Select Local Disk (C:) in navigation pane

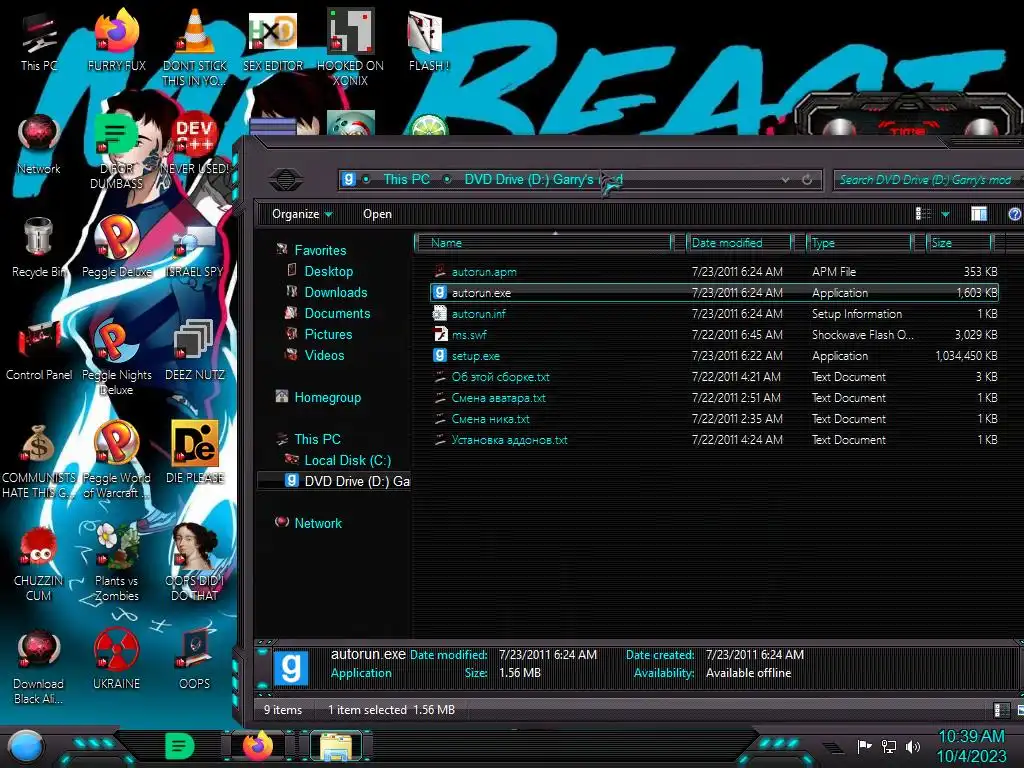coord(347,460)
